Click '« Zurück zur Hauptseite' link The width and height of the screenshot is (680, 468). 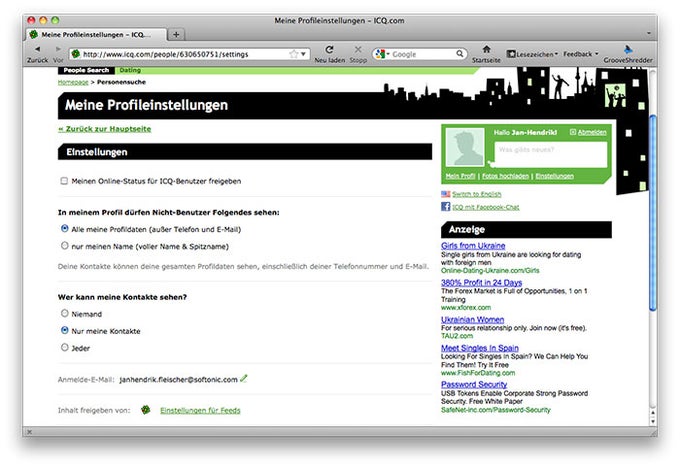click(x=105, y=129)
